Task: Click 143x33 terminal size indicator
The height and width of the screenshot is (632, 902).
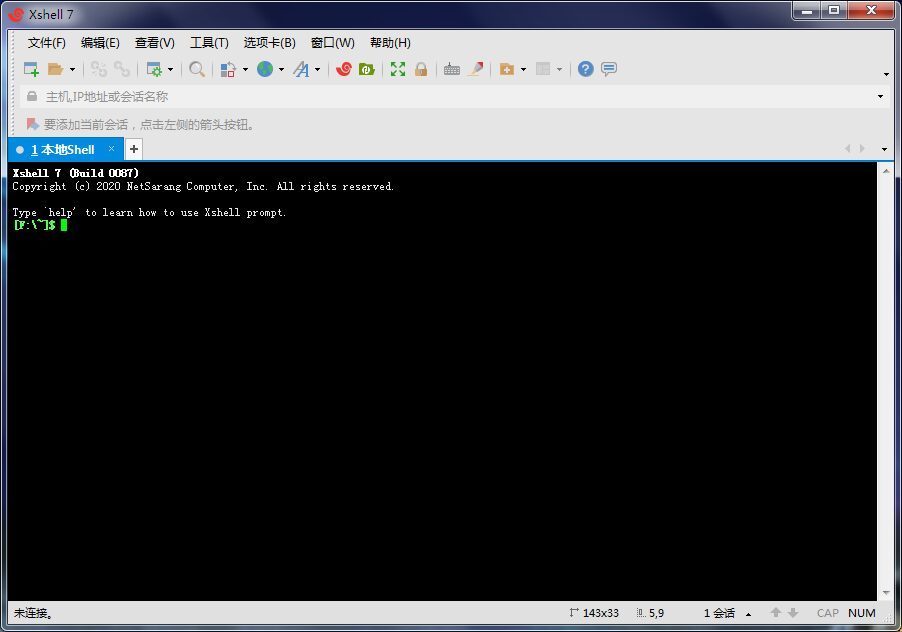Action: [x=594, y=613]
